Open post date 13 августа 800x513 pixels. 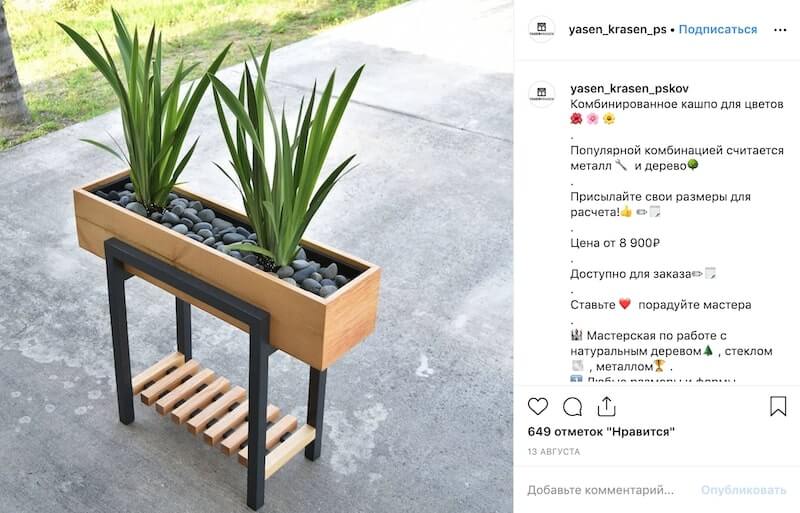click(x=554, y=452)
